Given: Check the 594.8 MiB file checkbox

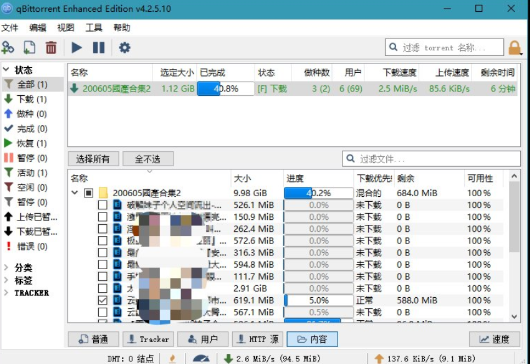Looking at the screenshot, I should (x=102, y=265).
